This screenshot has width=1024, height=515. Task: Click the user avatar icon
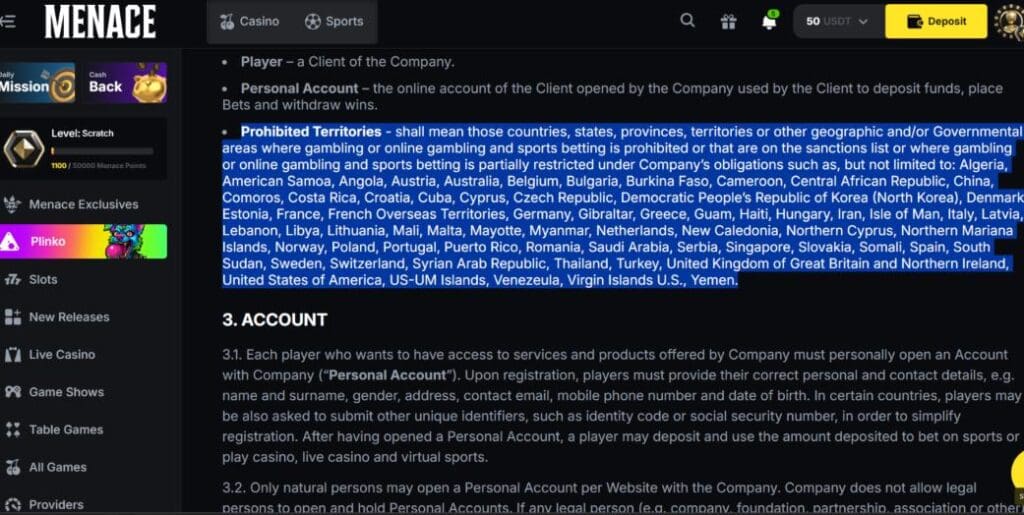pyautogui.click(x=1010, y=21)
